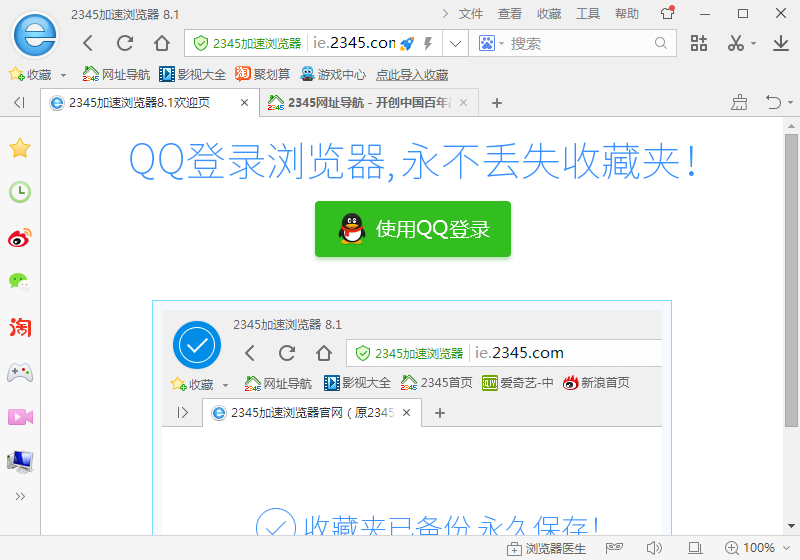Open the 网址导航 bookmark

click(x=116, y=74)
